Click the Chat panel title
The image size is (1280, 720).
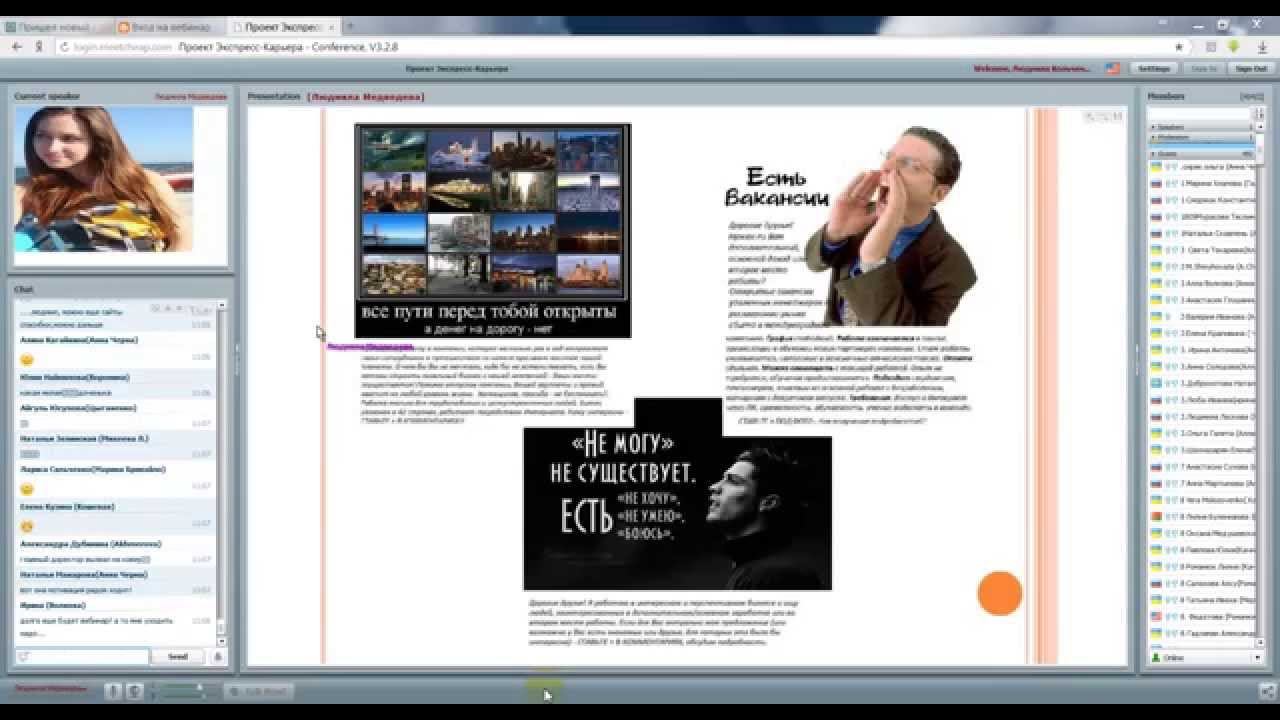24,289
